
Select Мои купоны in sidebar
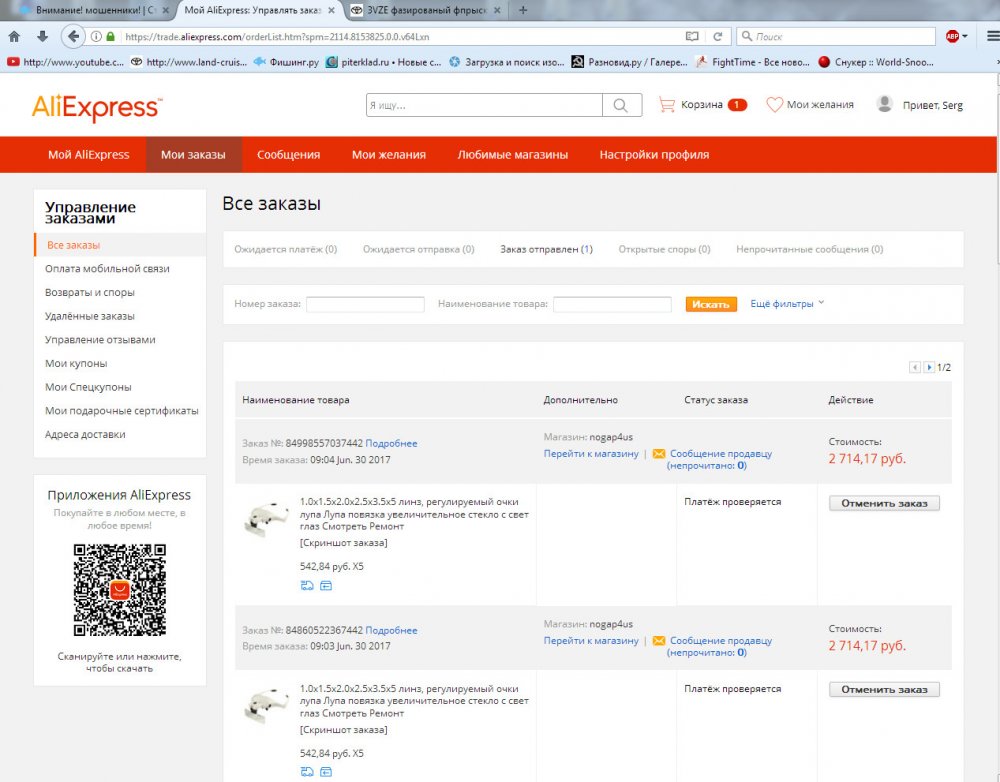click(76, 364)
